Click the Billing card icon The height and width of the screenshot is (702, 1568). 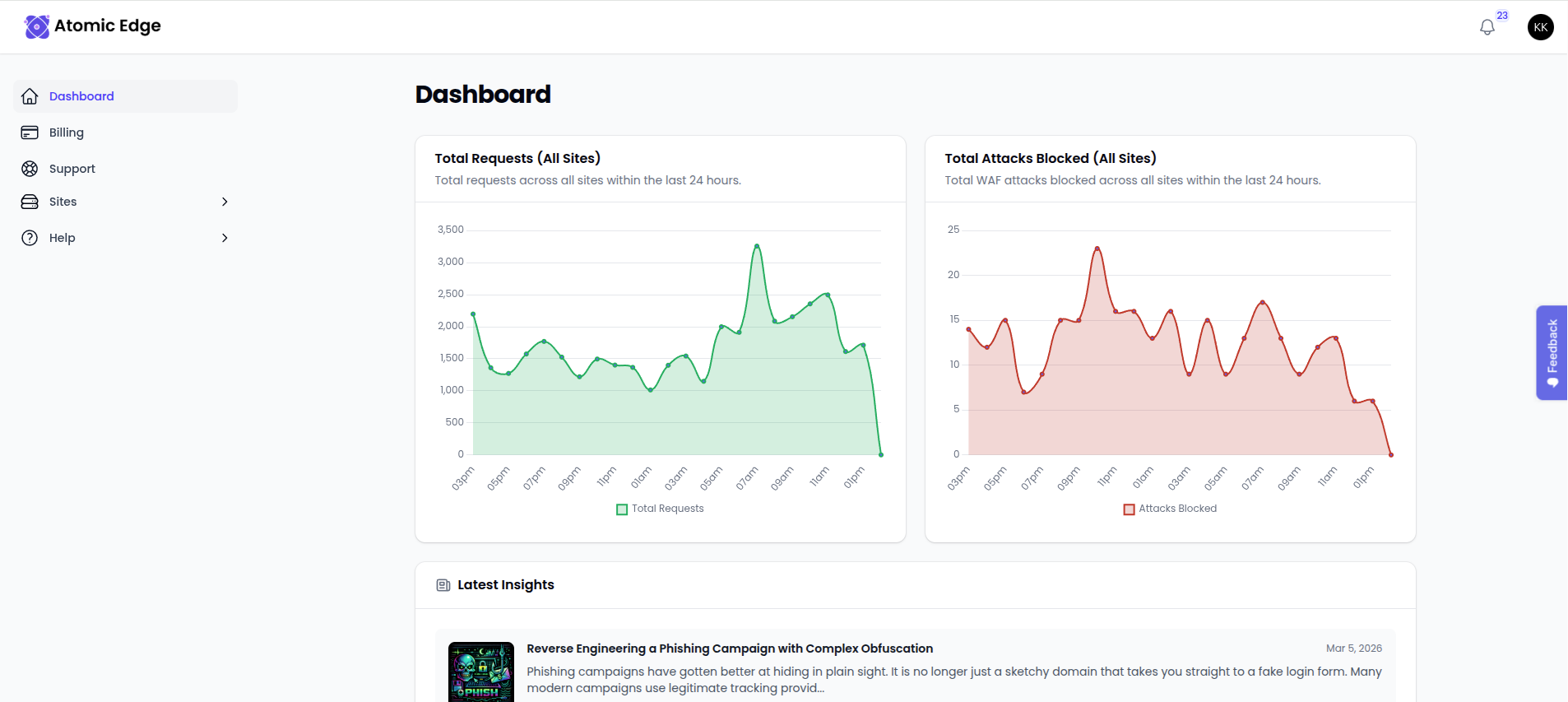coord(30,132)
